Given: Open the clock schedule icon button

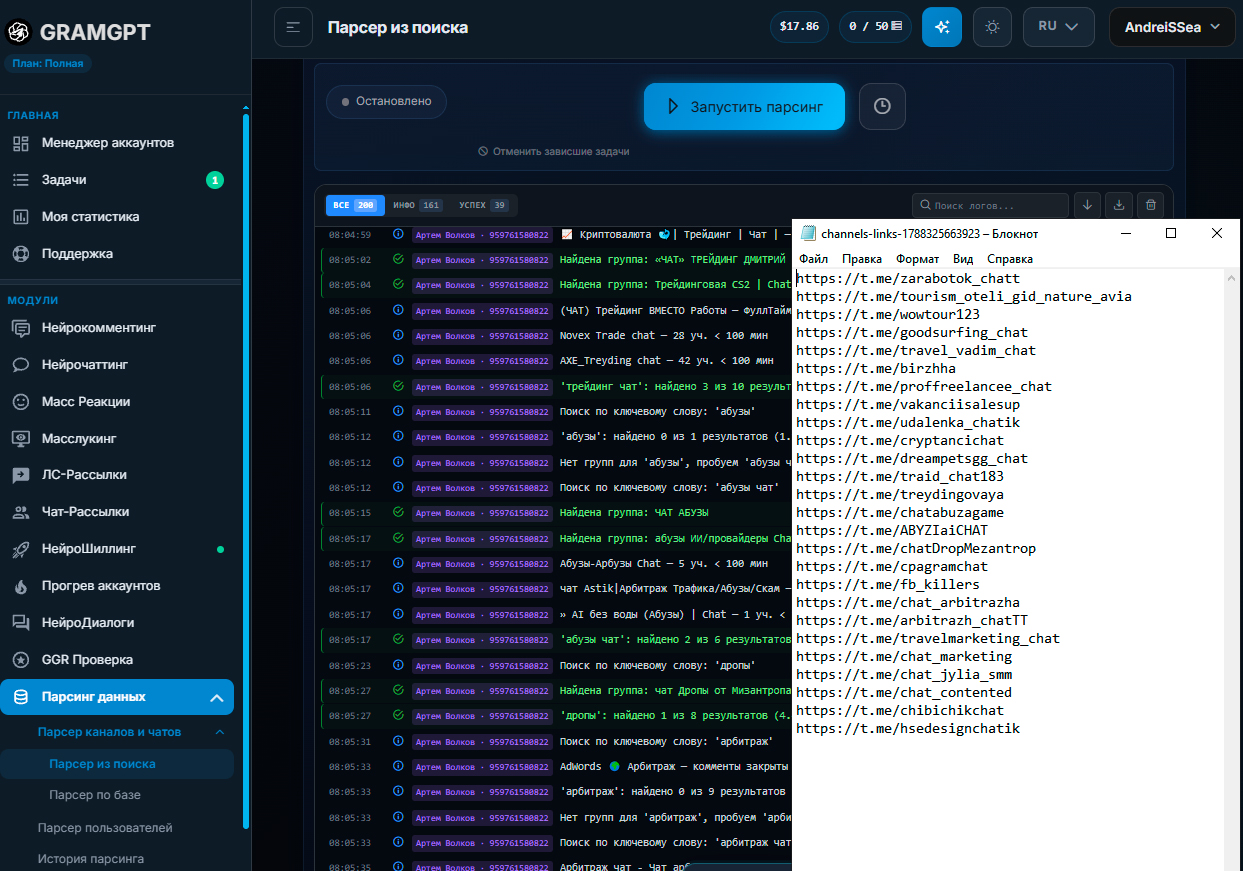Looking at the screenshot, I should (881, 106).
